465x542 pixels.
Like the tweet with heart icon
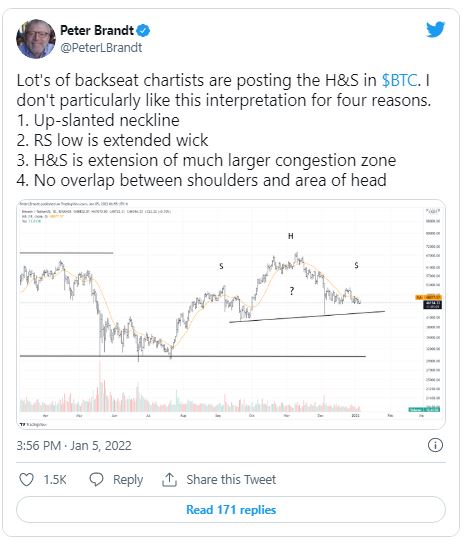click(x=26, y=479)
